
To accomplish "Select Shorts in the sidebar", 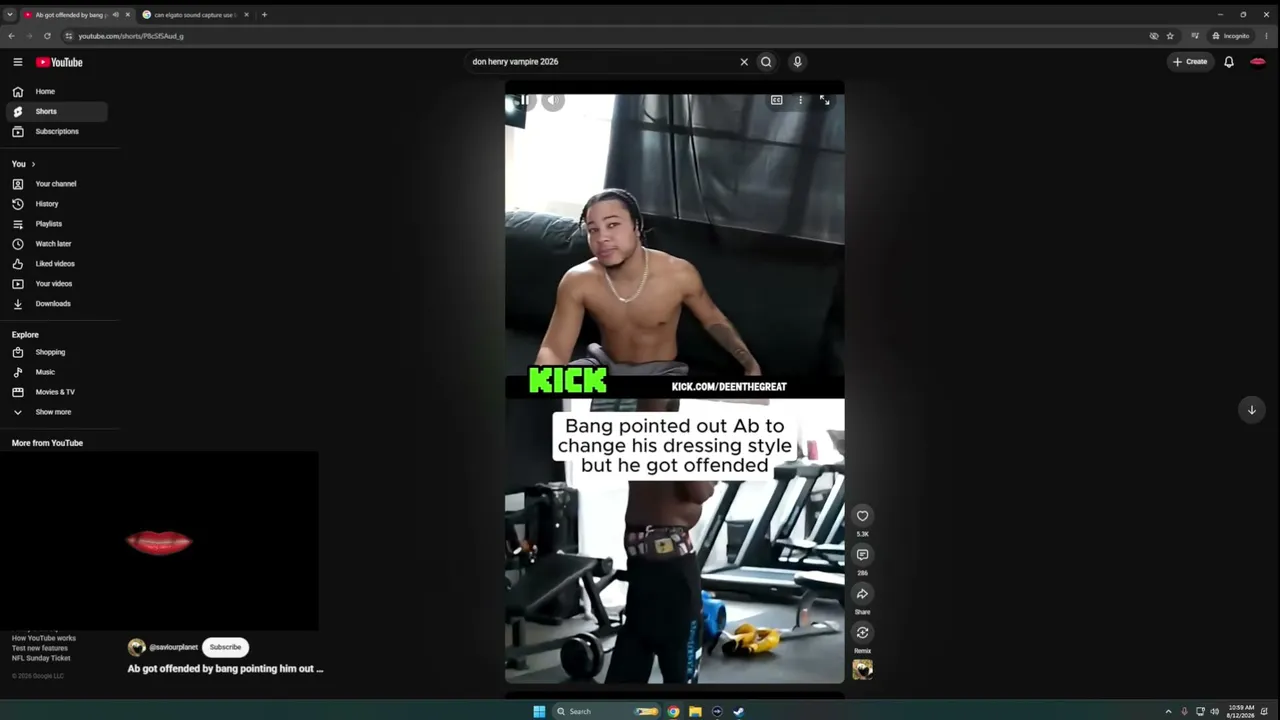I will 56,111.
